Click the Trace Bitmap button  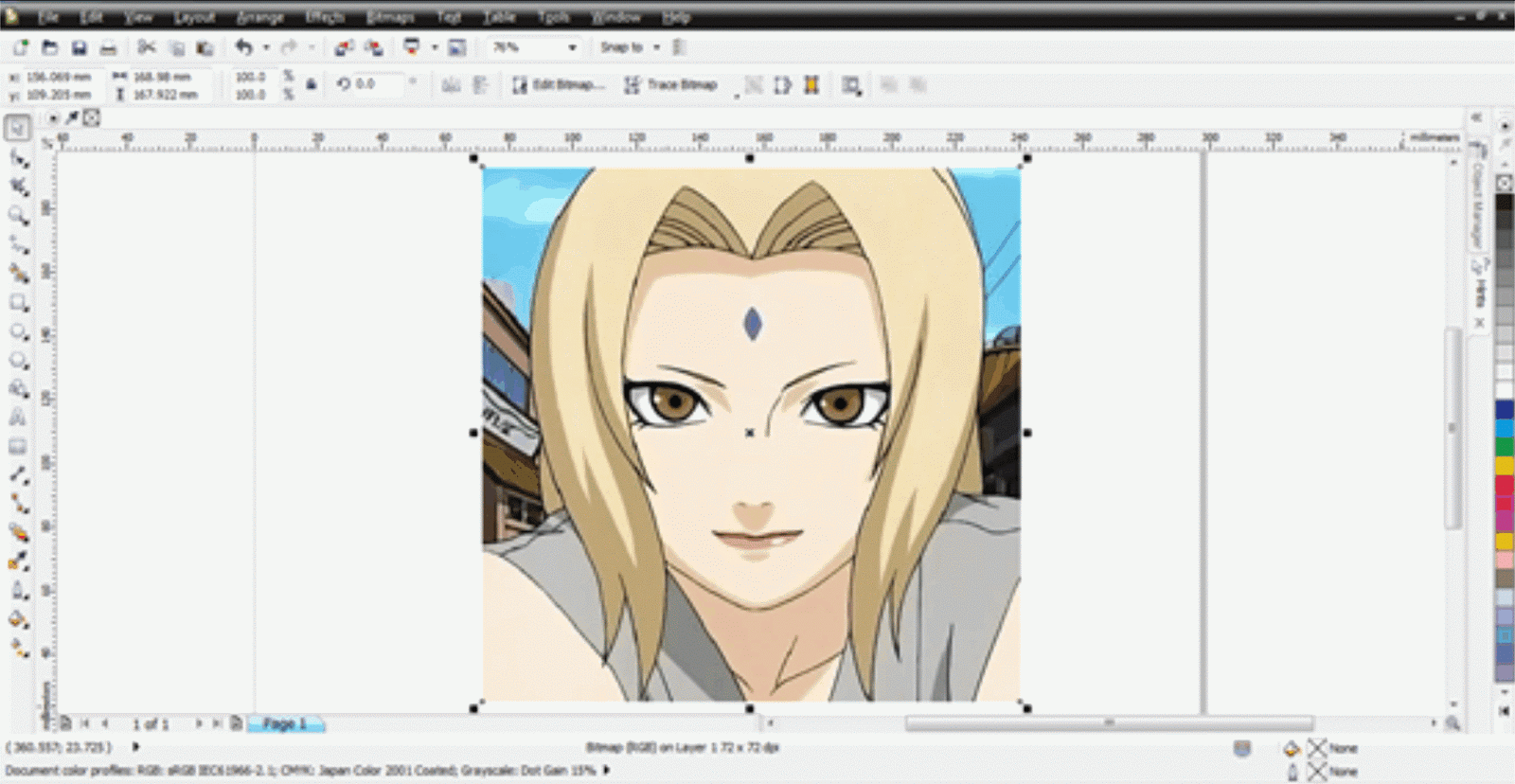click(x=670, y=85)
